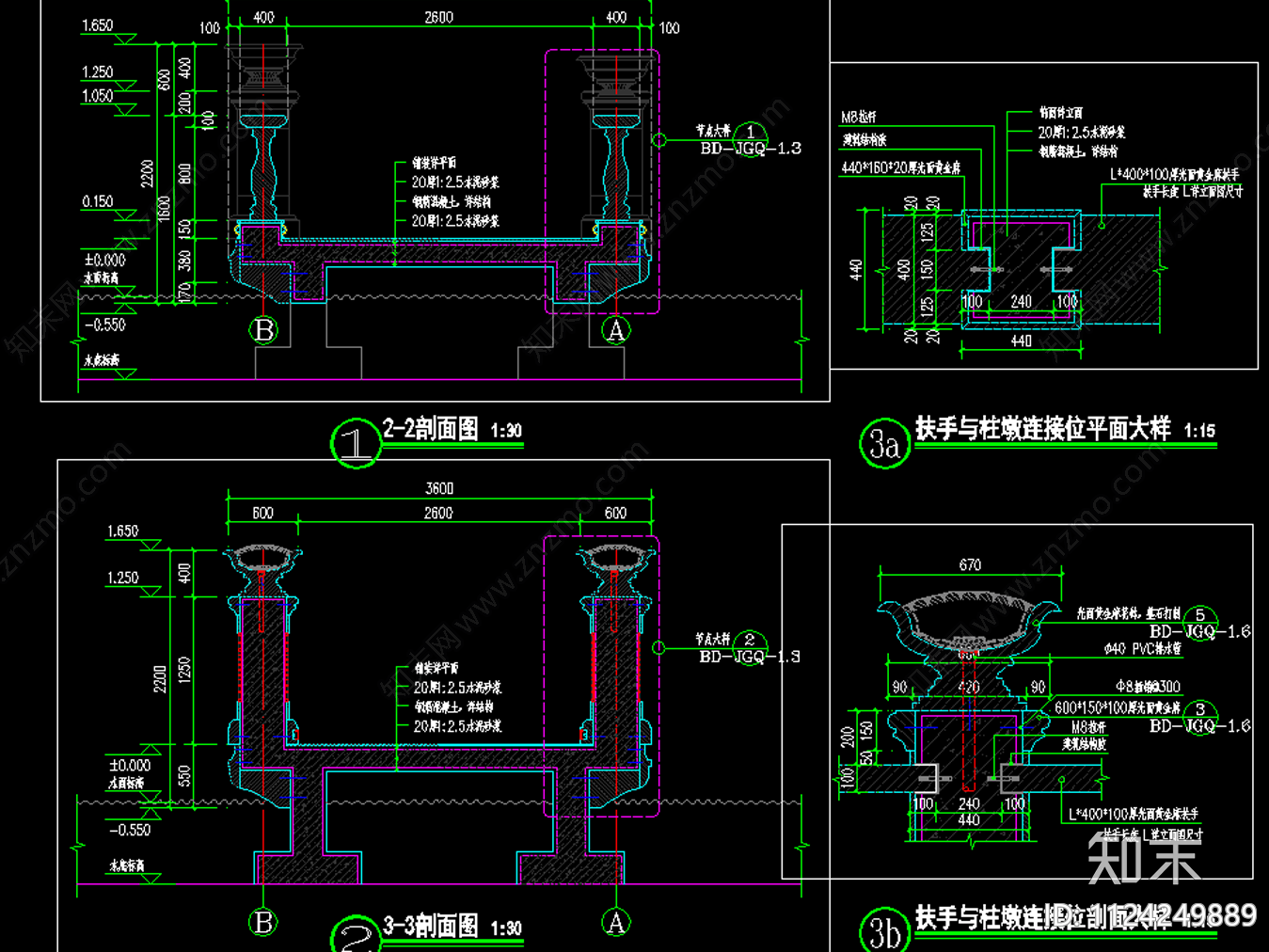Image resolution: width=1269 pixels, height=952 pixels.
Task: Click the 'φ40 PVC' drain pipe annotation
Action: (x=1142, y=648)
